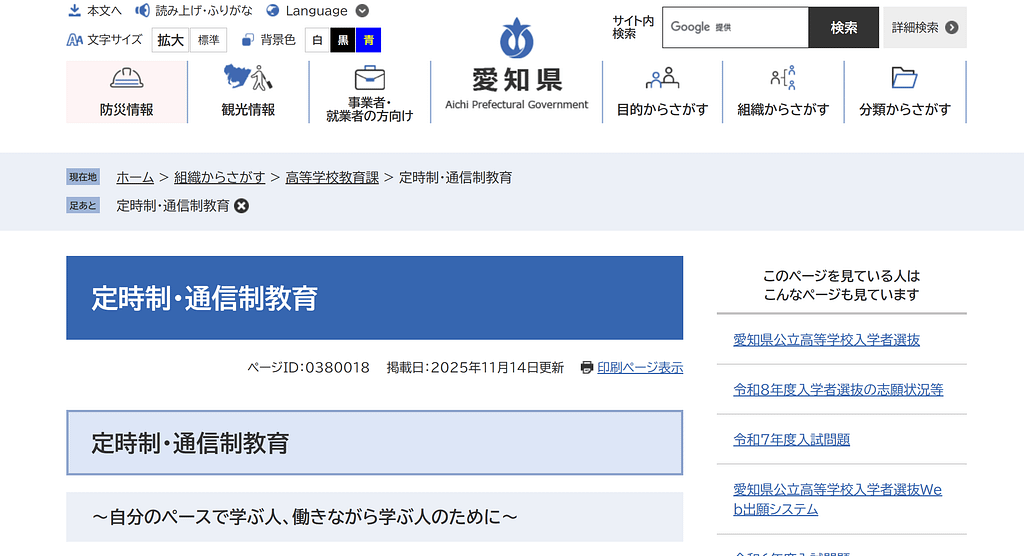Expand the Language dropdown
The image size is (1024, 556).
point(362,11)
